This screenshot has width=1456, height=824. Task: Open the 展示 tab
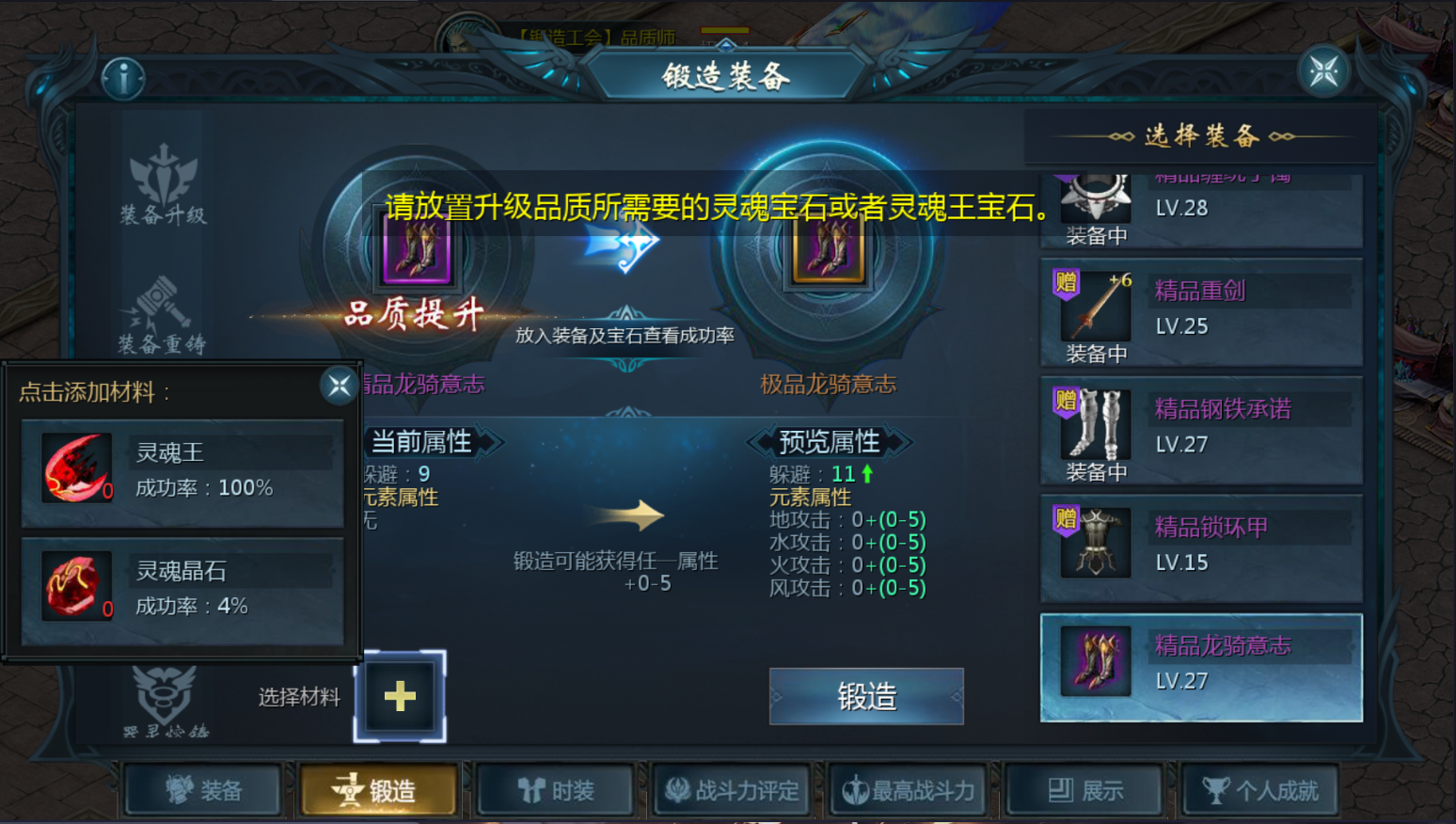coord(1084,790)
